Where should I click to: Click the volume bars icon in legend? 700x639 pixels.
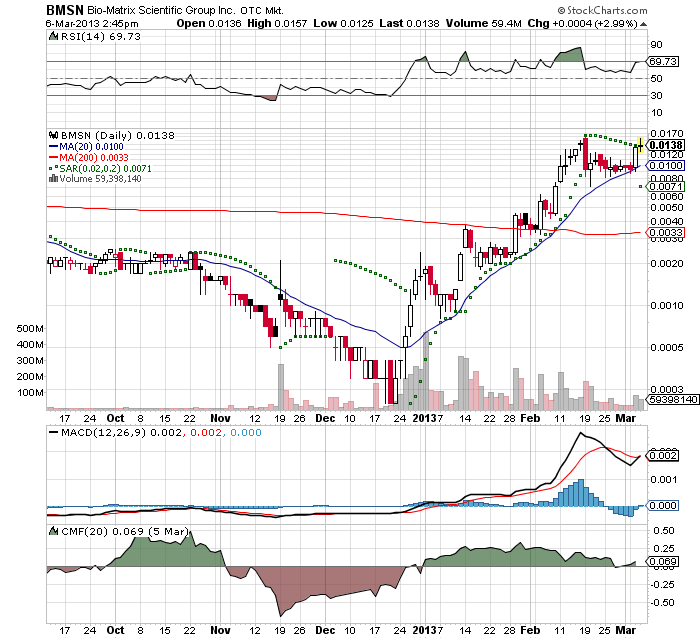pyautogui.click(x=53, y=179)
